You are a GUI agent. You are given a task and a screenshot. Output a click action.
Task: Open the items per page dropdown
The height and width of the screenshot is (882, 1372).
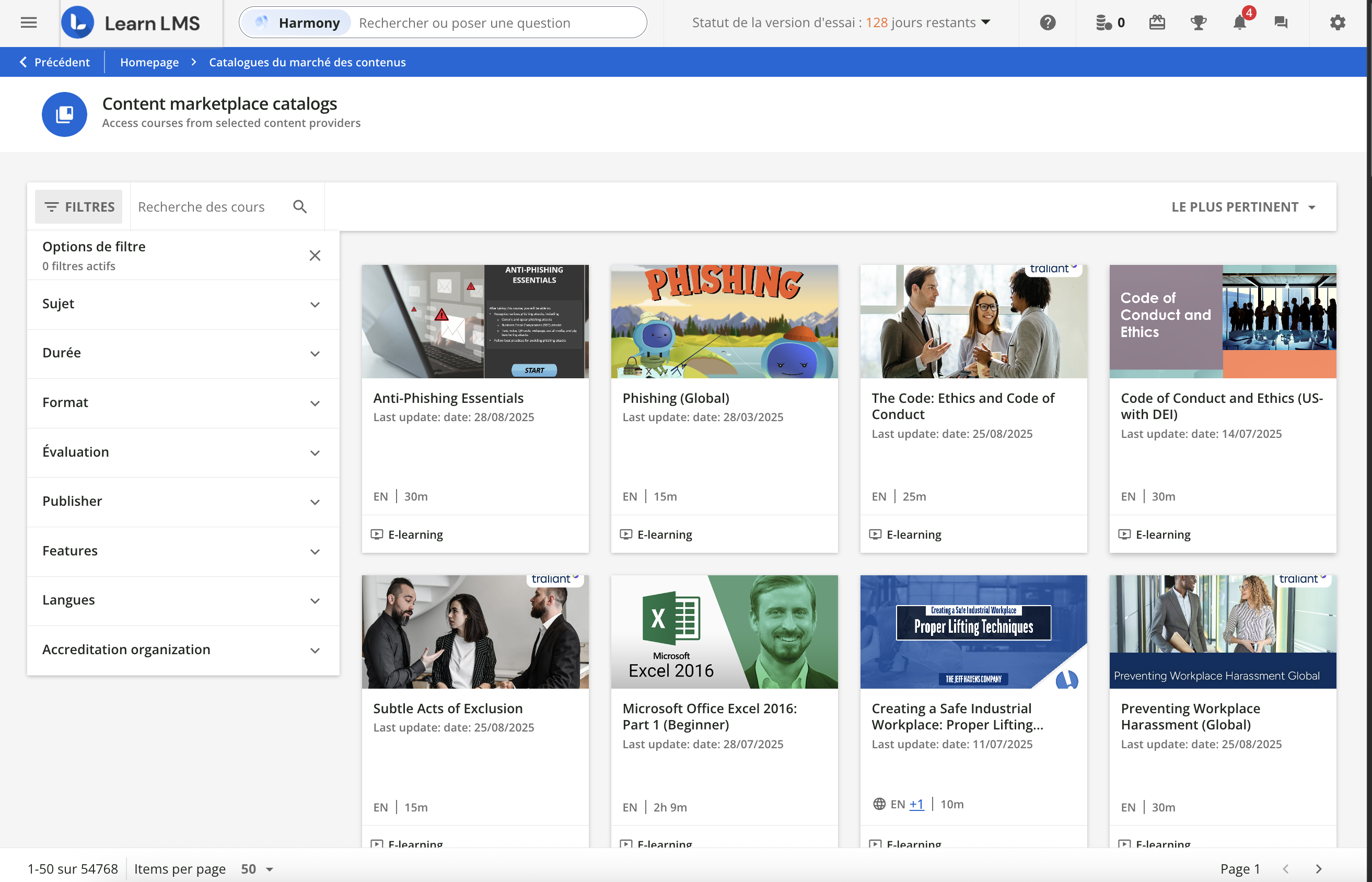(257, 868)
